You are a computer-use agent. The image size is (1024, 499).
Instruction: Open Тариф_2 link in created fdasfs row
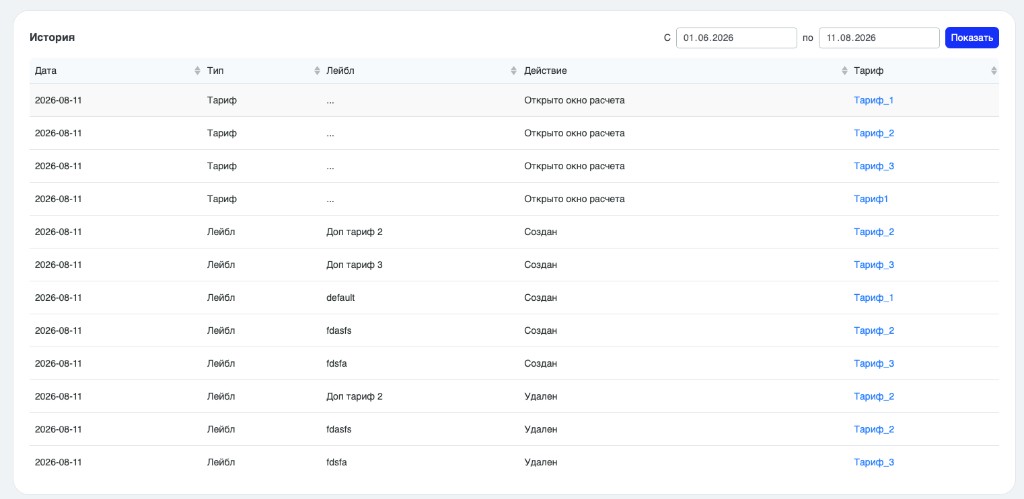pos(874,330)
